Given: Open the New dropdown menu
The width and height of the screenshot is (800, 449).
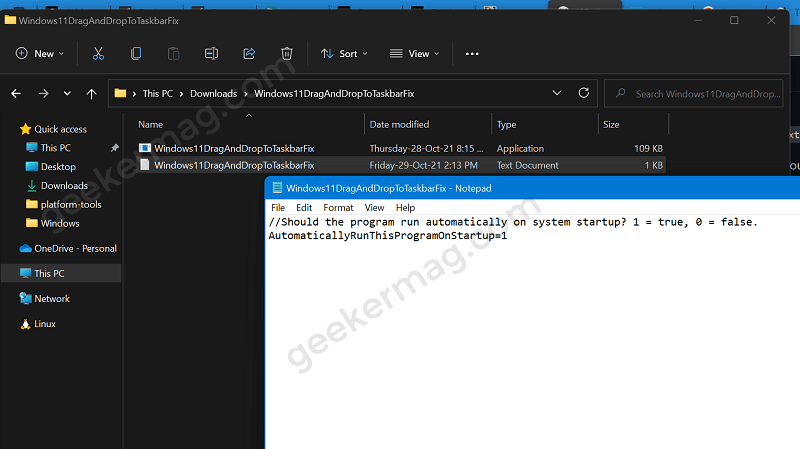Looking at the screenshot, I should click(x=40, y=54).
